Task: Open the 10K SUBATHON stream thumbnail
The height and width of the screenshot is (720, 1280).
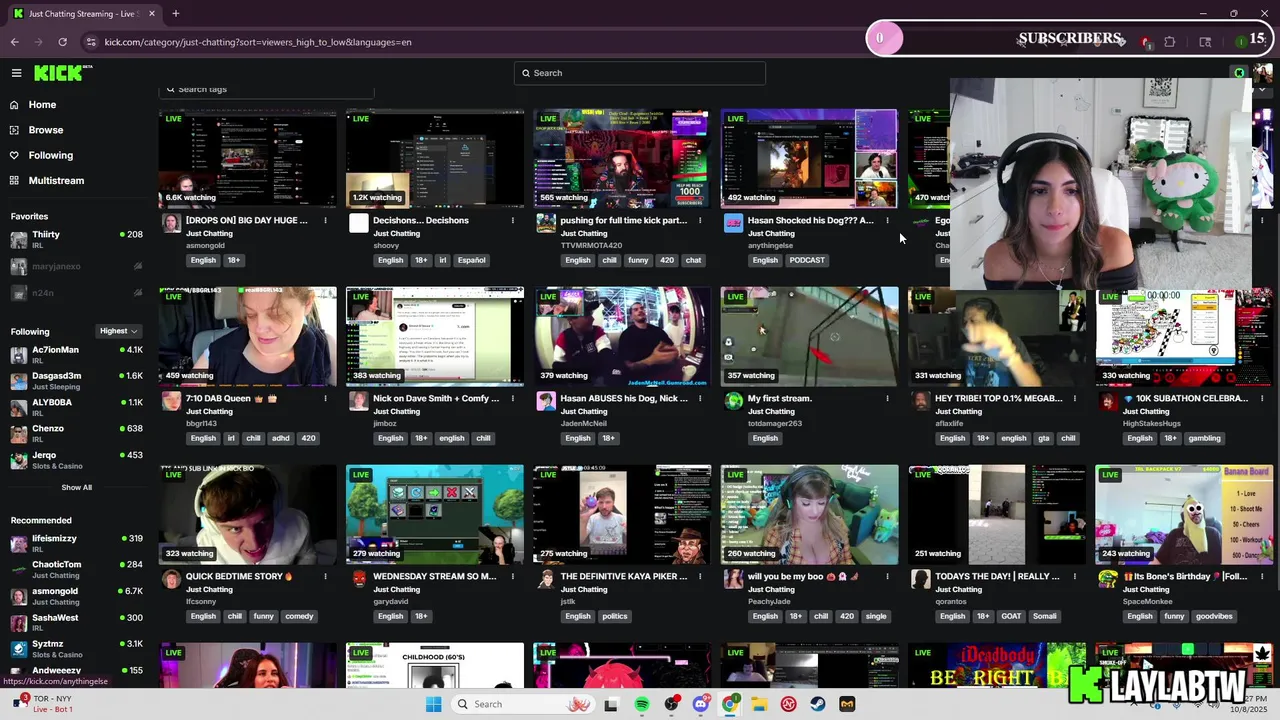Action: (x=1184, y=336)
